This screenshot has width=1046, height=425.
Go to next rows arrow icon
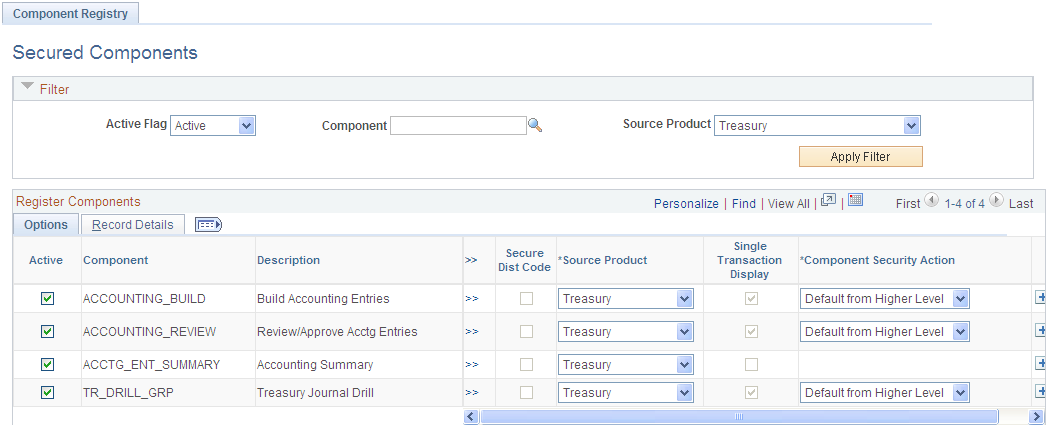pos(996,201)
